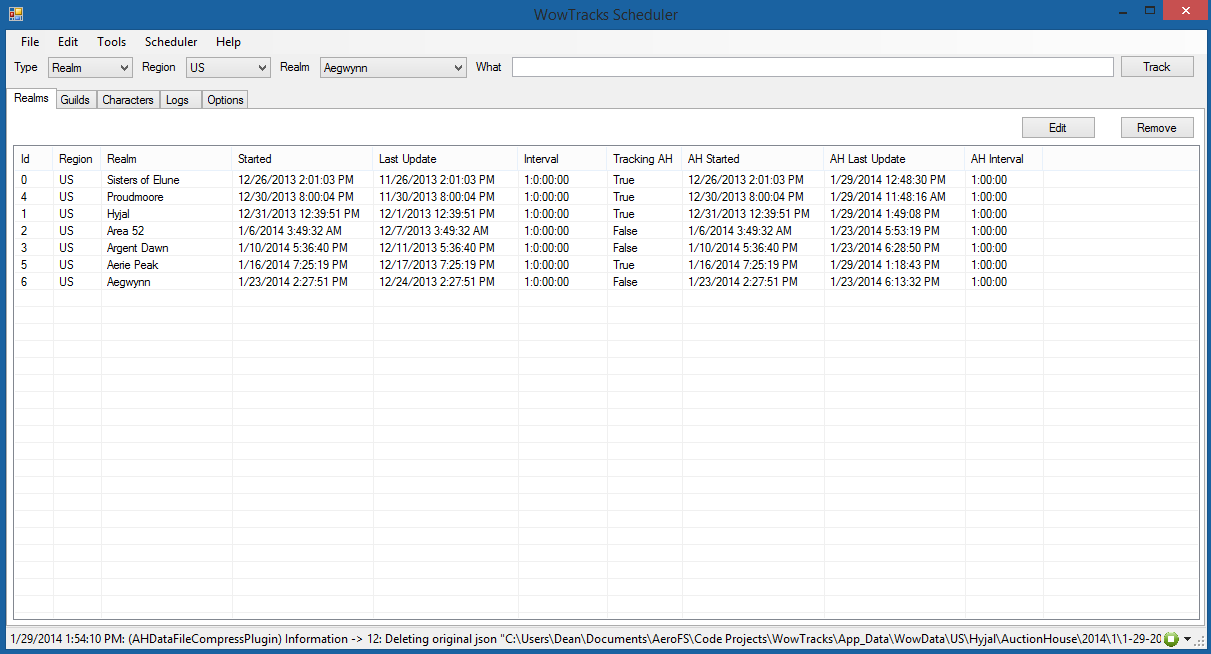Open the Scheduler menu
Screen dimensions: 1211x654
coord(171,42)
